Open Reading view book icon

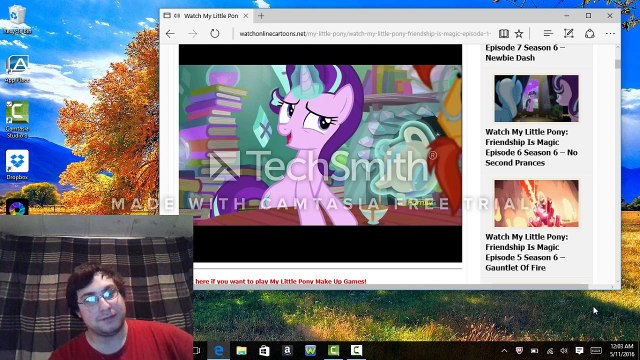503,33
